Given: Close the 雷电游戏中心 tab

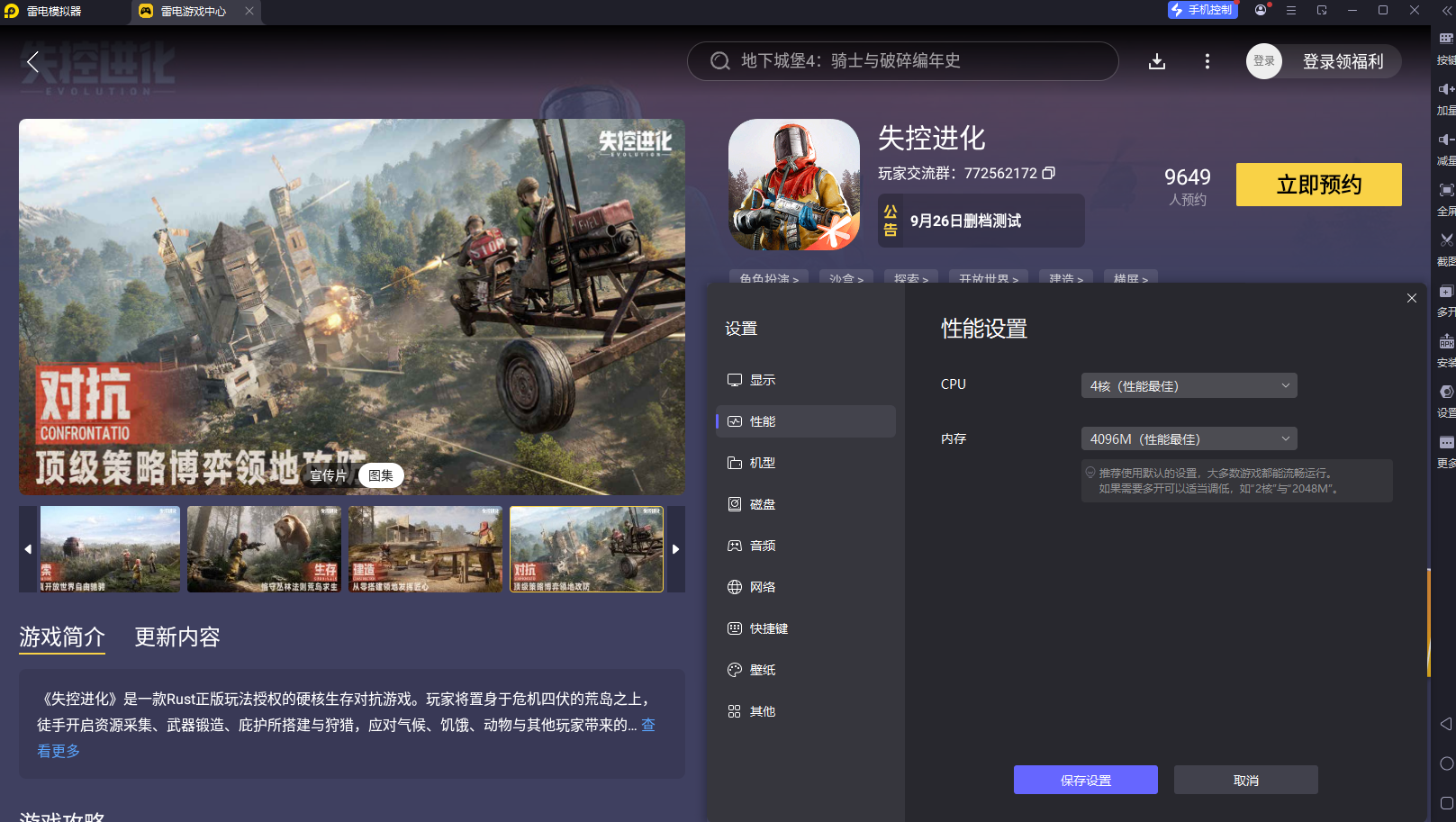Looking at the screenshot, I should point(249,11).
